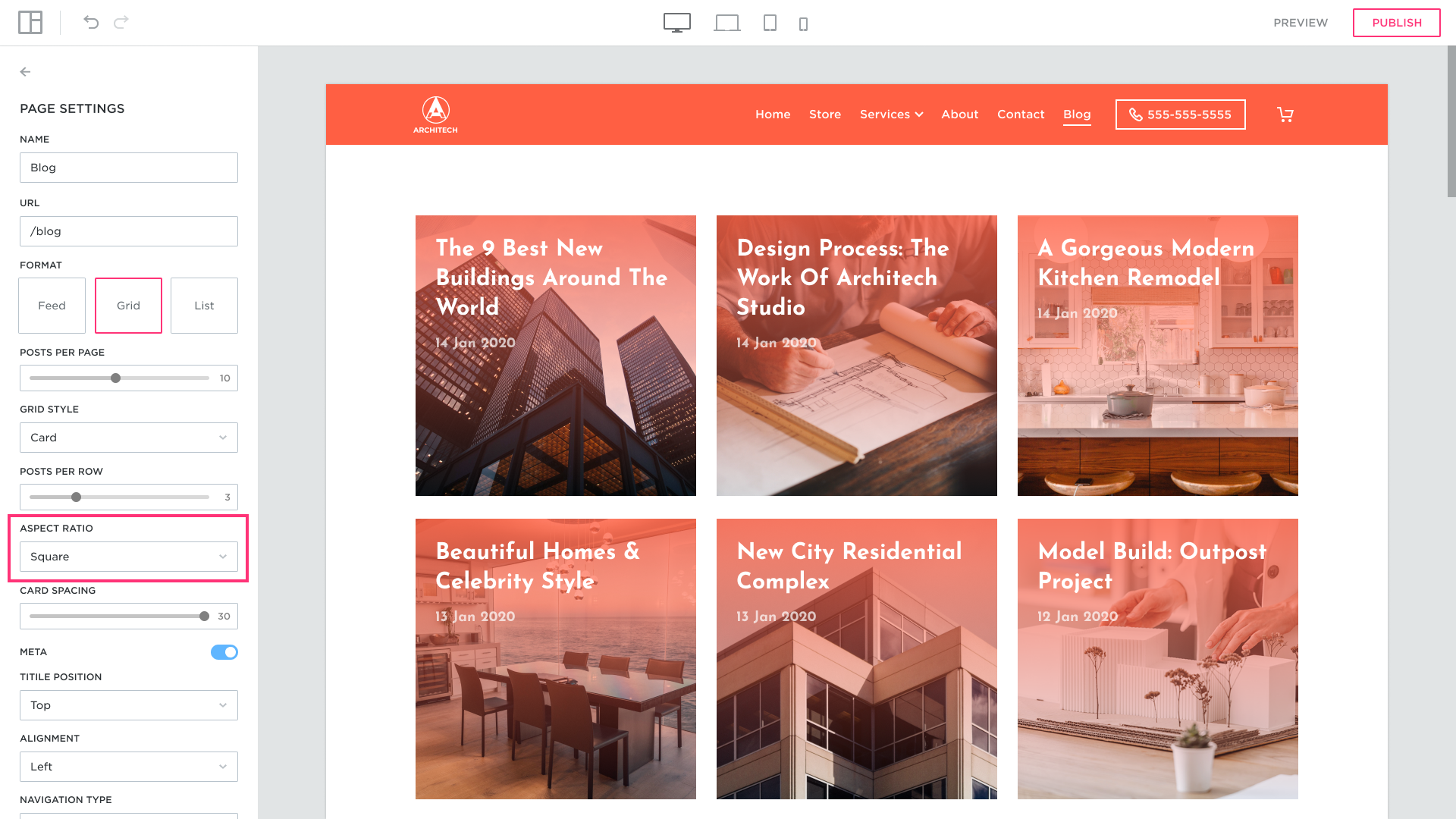Open the shopping cart icon
The width and height of the screenshot is (1456, 819).
pyautogui.click(x=1285, y=115)
